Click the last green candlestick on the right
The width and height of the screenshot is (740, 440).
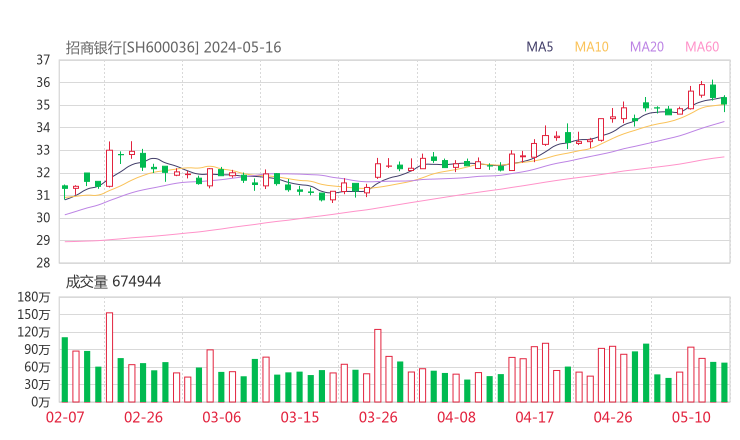pos(724,101)
